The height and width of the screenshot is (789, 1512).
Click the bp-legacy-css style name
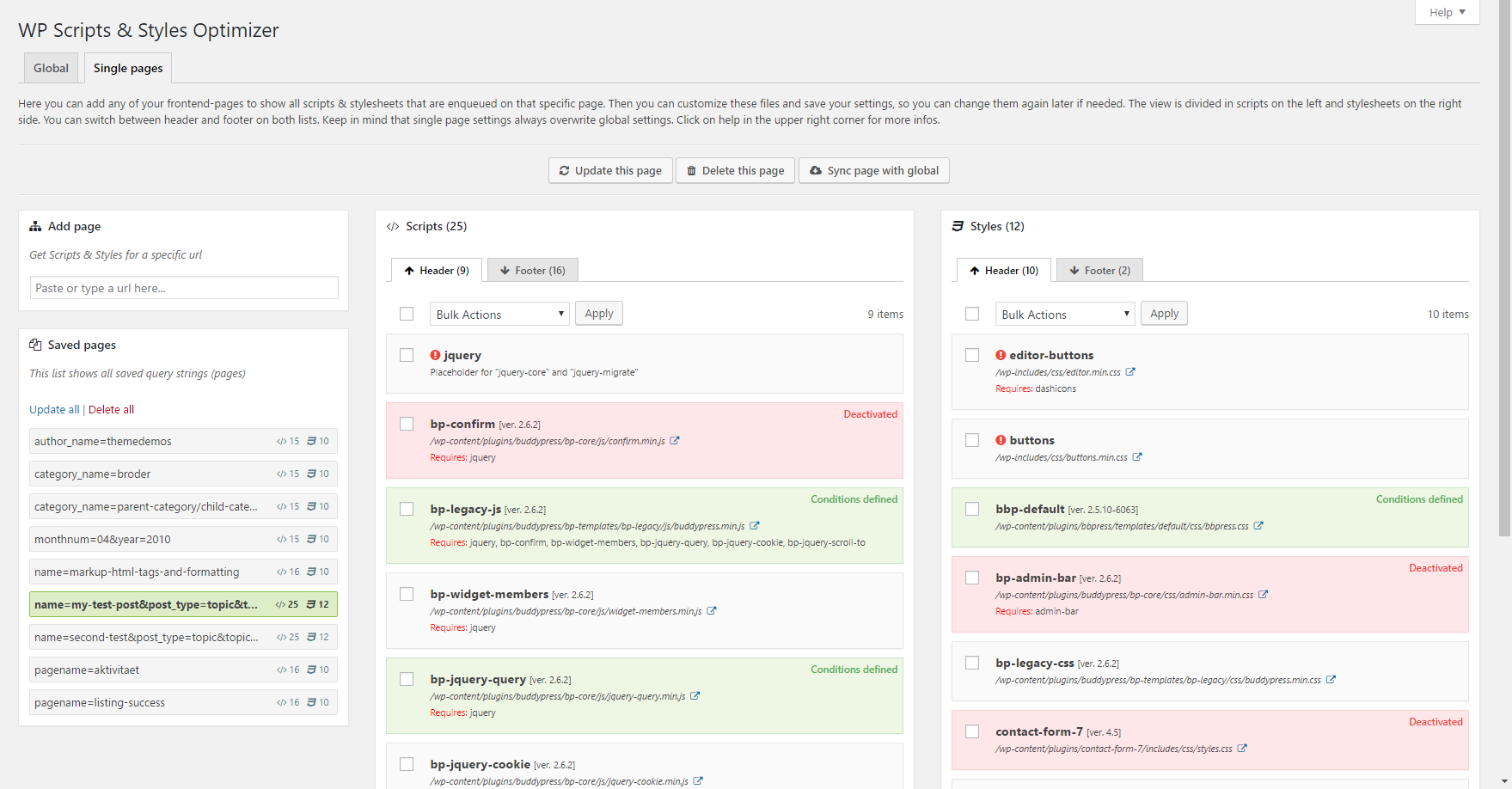[x=1035, y=663]
